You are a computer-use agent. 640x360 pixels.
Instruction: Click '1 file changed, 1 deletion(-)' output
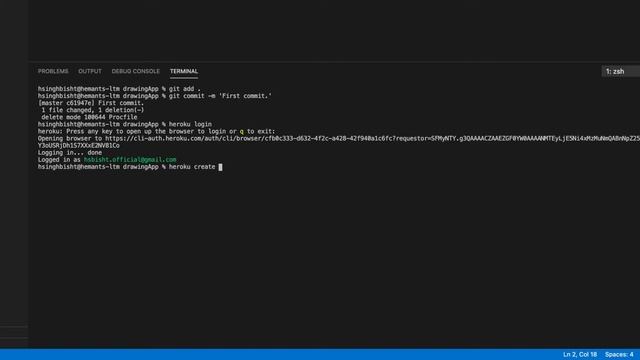coord(93,110)
